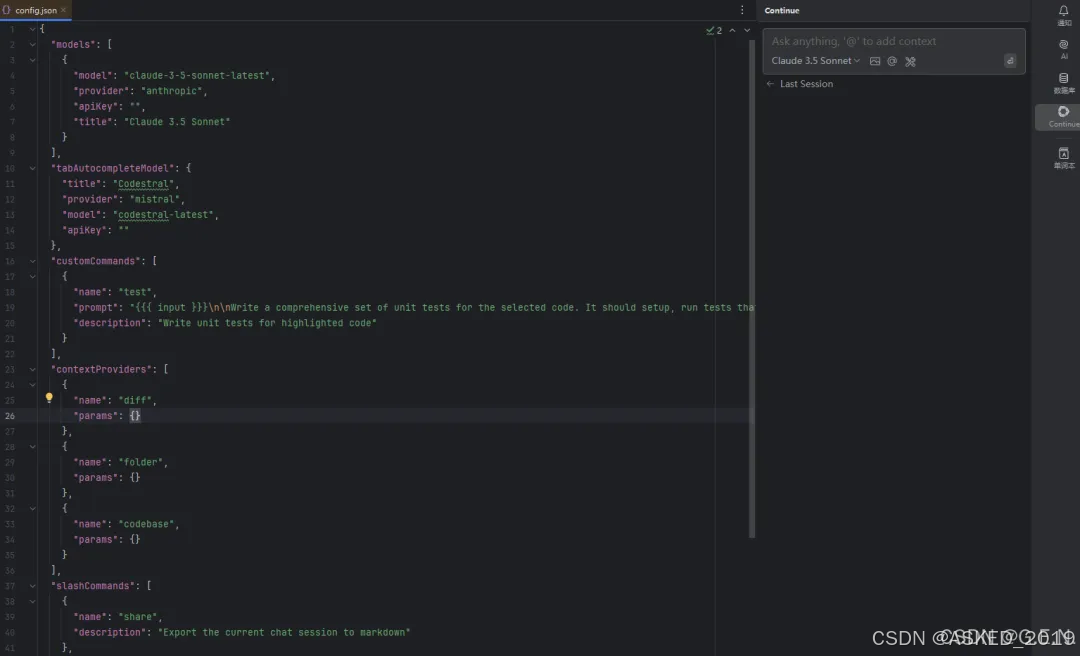Click the yellow light bulb intention icon
Screen dimensions: 1080x656
[49, 398]
